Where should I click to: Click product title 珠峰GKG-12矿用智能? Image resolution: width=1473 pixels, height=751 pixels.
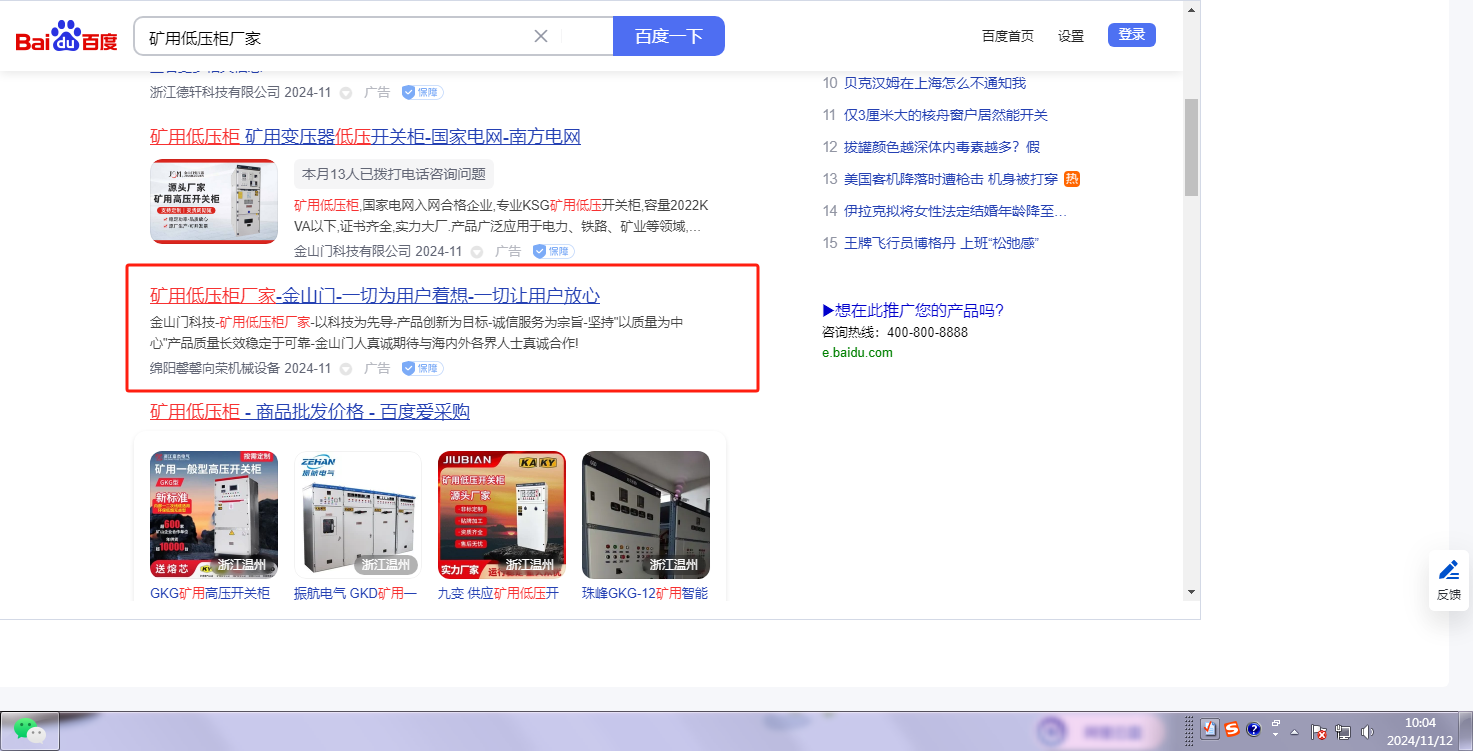tap(645, 593)
